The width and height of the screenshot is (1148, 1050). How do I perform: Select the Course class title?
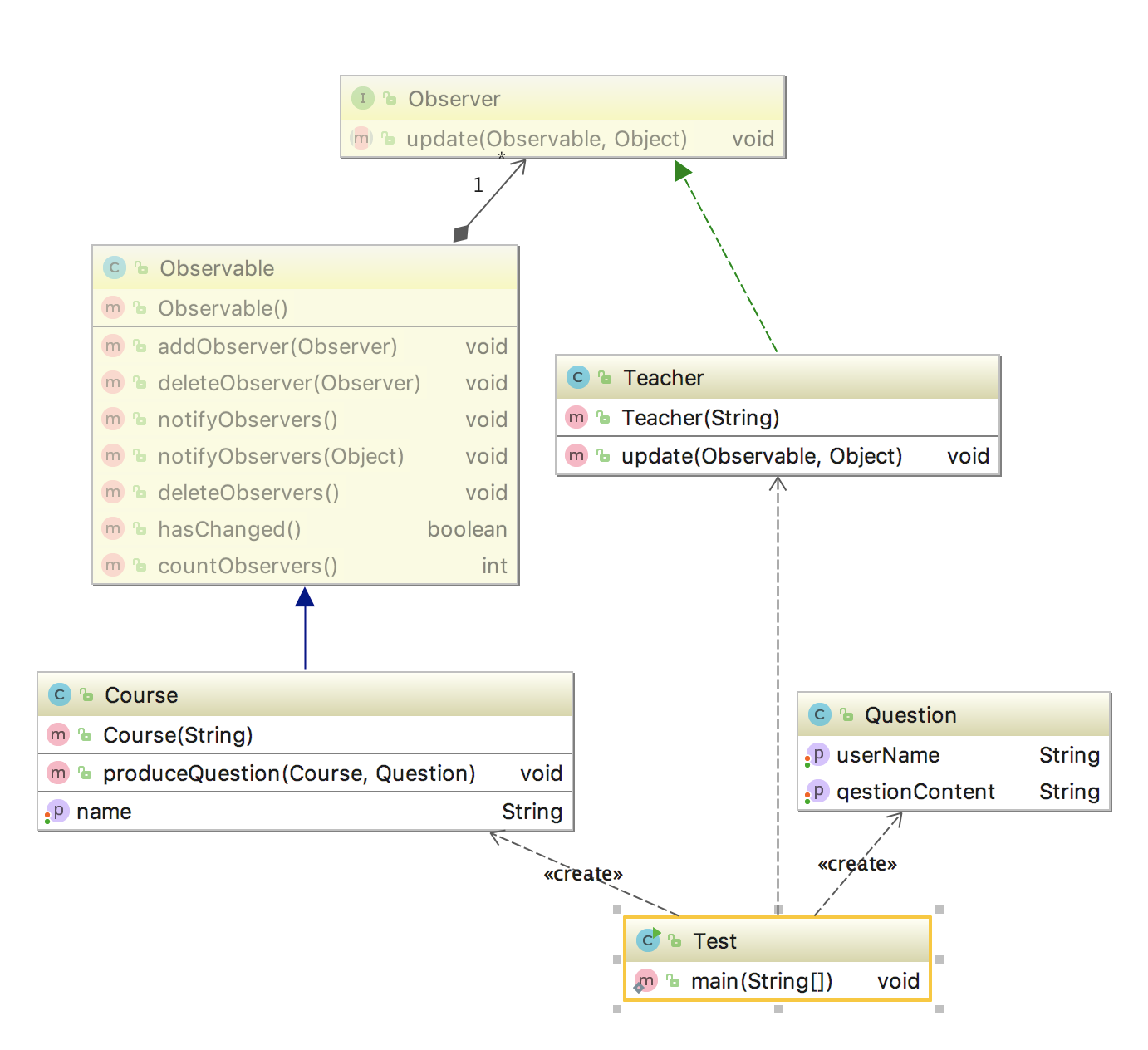pyautogui.click(x=141, y=695)
